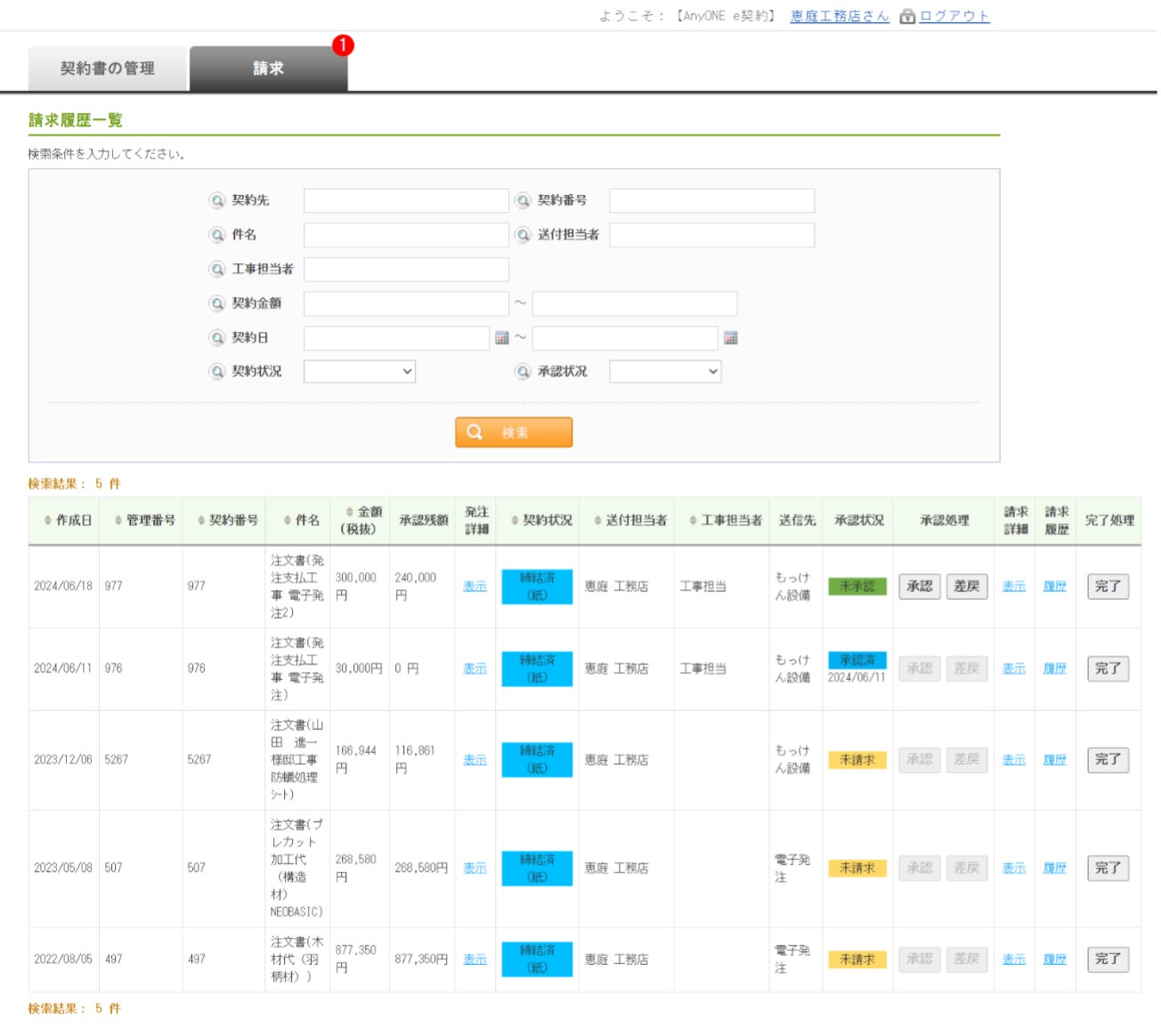Show 発注詳細 for contract 977

pyautogui.click(x=475, y=587)
